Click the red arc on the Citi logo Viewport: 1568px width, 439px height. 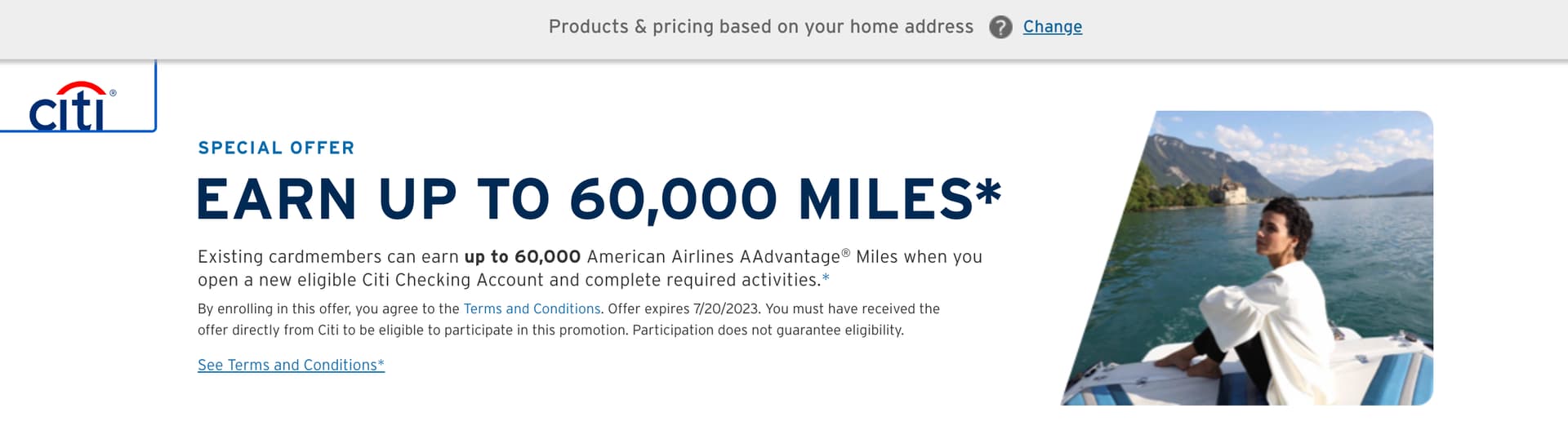[79, 86]
